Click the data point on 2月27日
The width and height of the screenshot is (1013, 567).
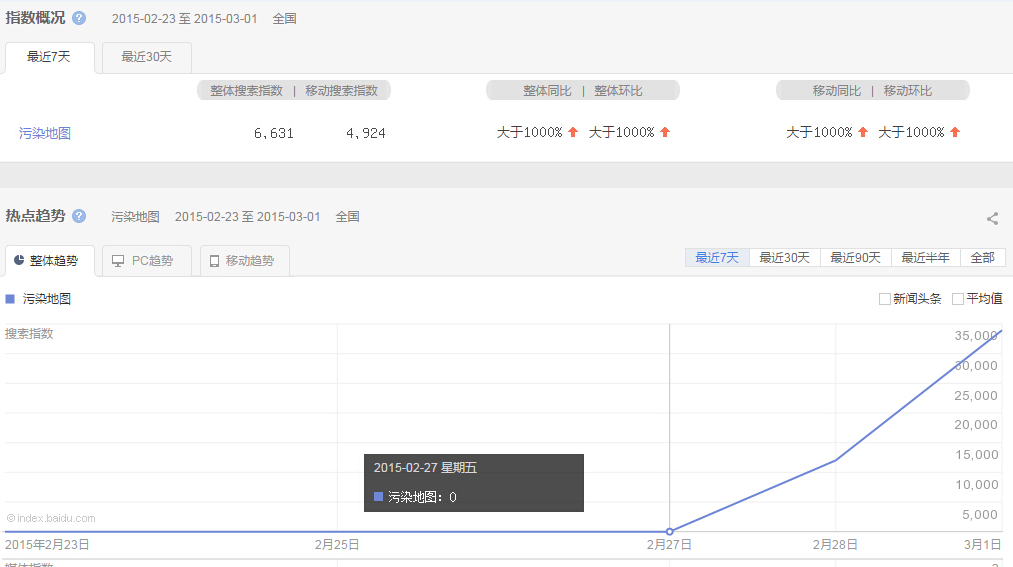(x=670, y=531)
